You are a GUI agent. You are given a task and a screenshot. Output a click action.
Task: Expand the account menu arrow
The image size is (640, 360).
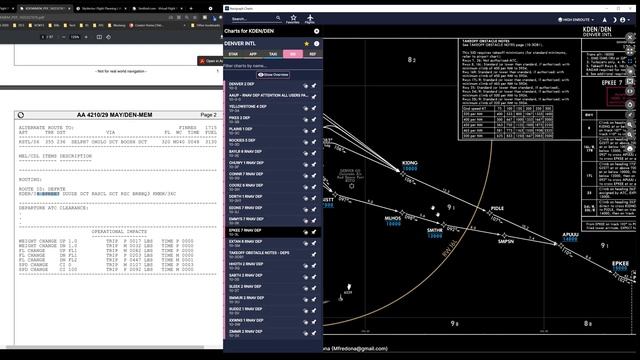[x=629, y=20]
